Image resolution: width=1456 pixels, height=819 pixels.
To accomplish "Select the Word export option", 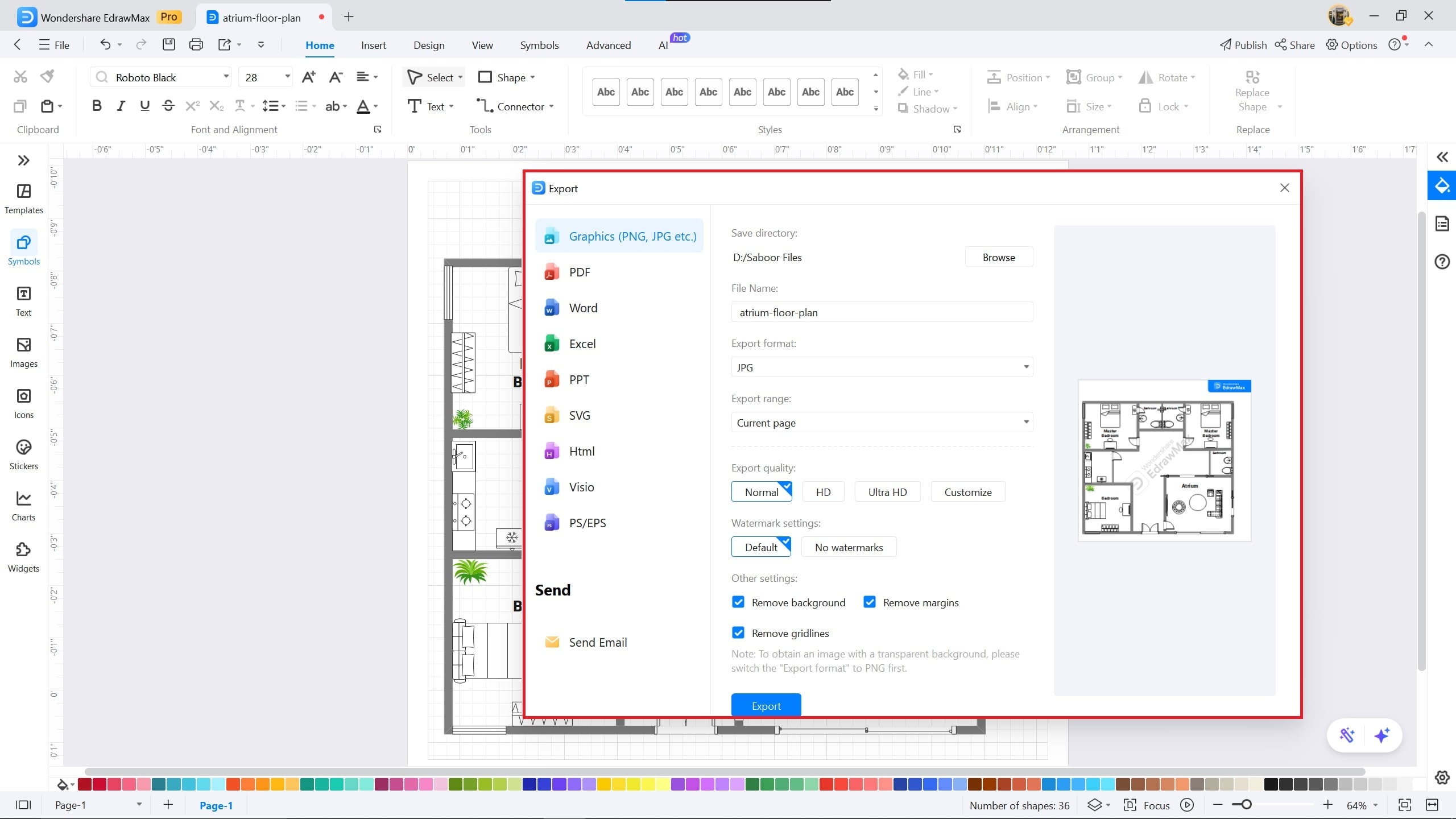I will (x=583, y=307).
